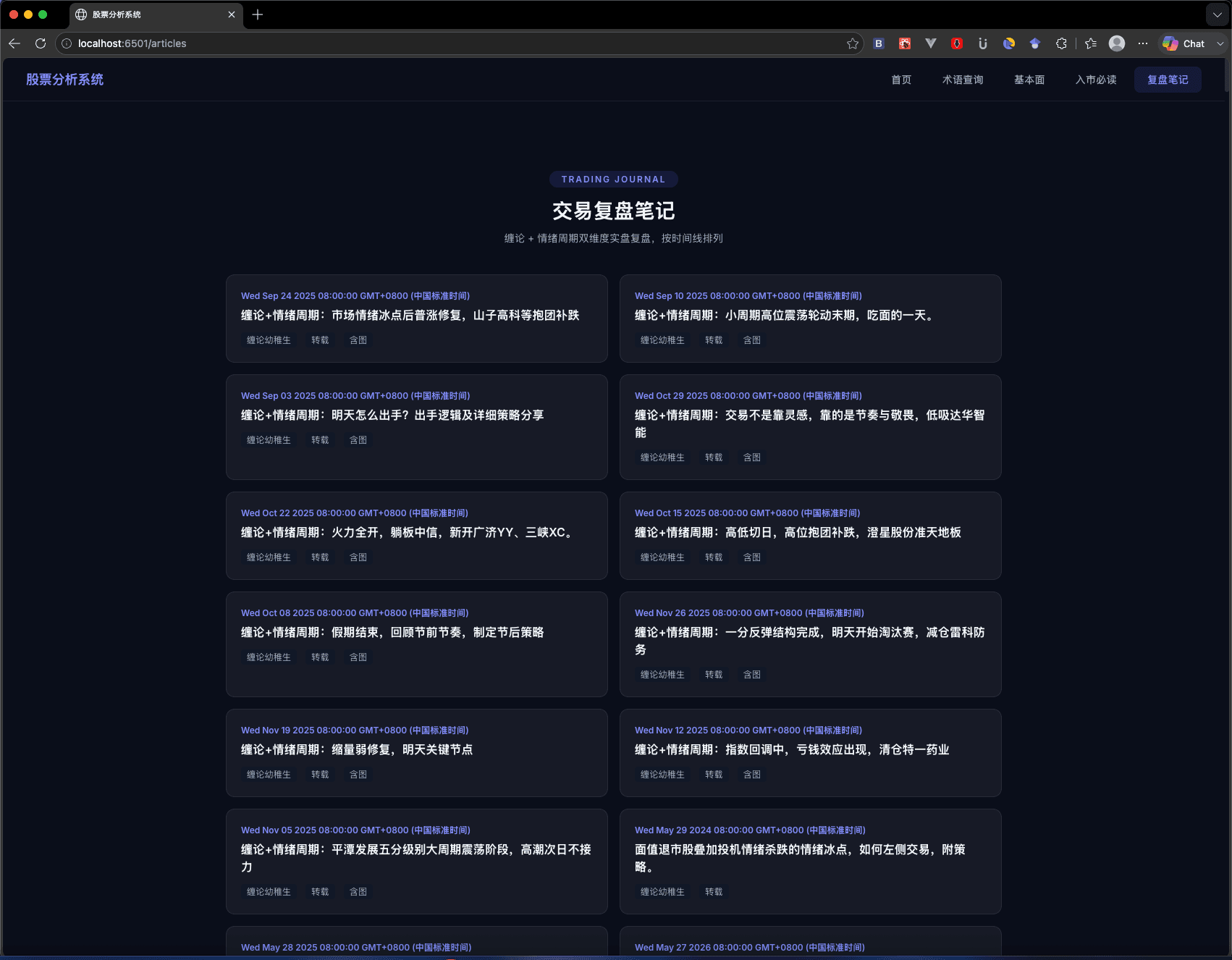Close the 股票分析系统 tab
Screen dimensions: 1232x960
coord(232,14)
